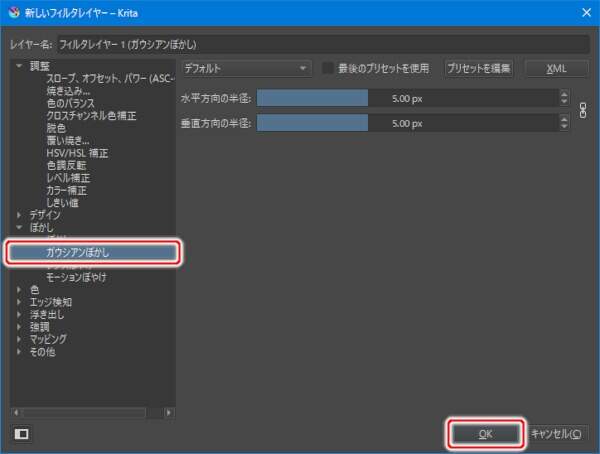
Task: Click the その他 category label
Action: coord(42,352)
